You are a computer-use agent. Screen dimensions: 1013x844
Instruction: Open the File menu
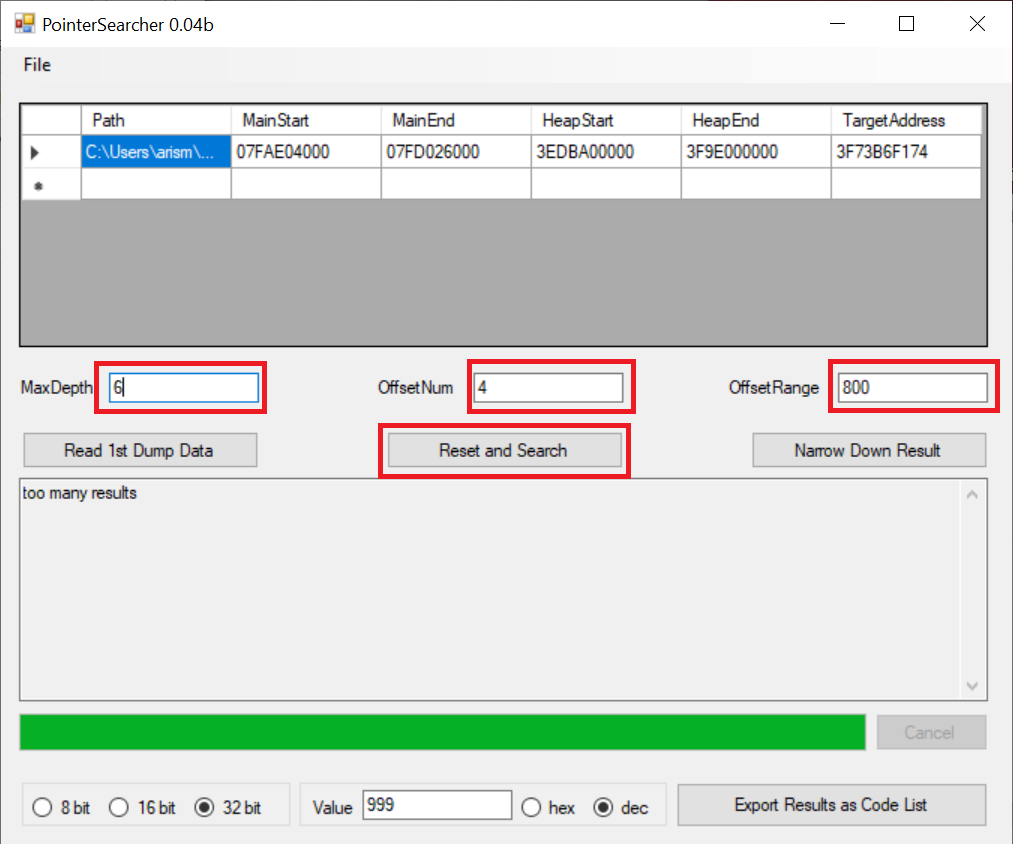37,65
